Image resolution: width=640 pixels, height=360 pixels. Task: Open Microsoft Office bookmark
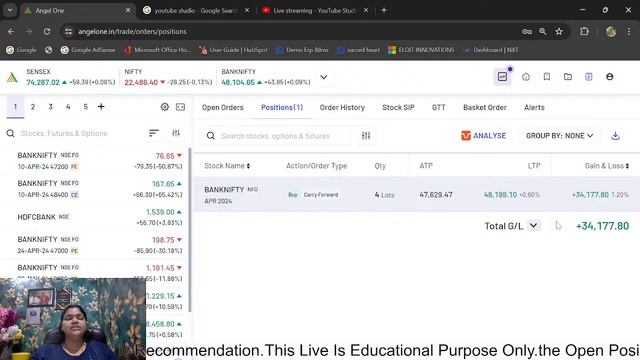point(158,50)
